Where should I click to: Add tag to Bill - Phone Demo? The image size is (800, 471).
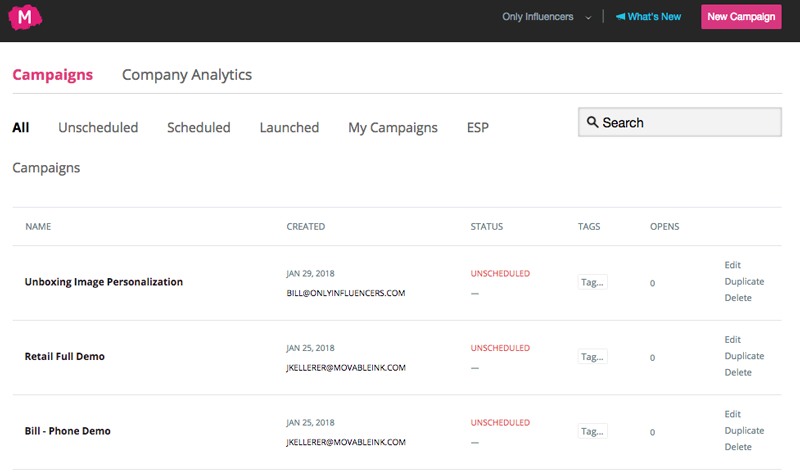pos(592,431)
